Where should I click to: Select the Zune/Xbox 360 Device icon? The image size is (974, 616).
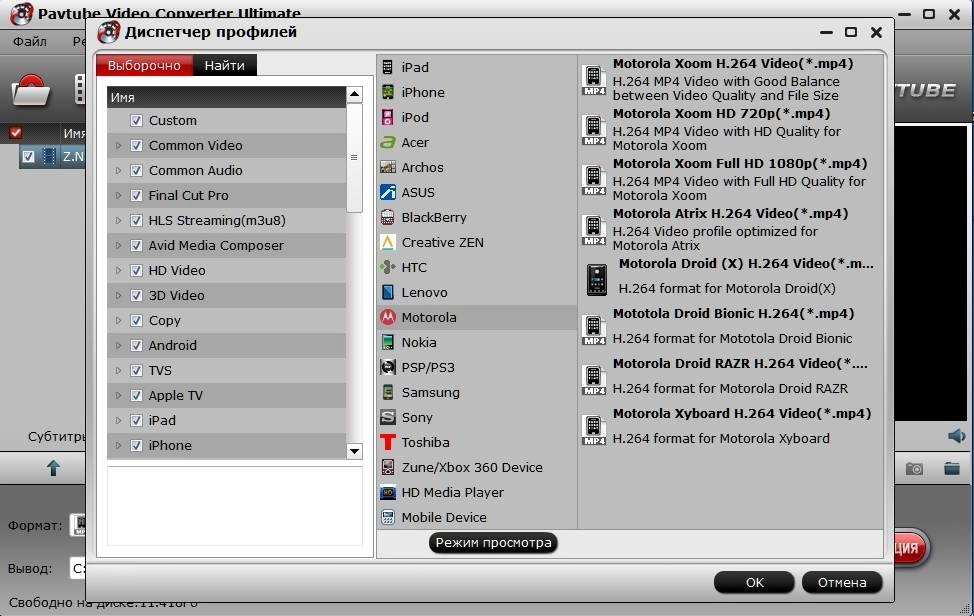388,467
